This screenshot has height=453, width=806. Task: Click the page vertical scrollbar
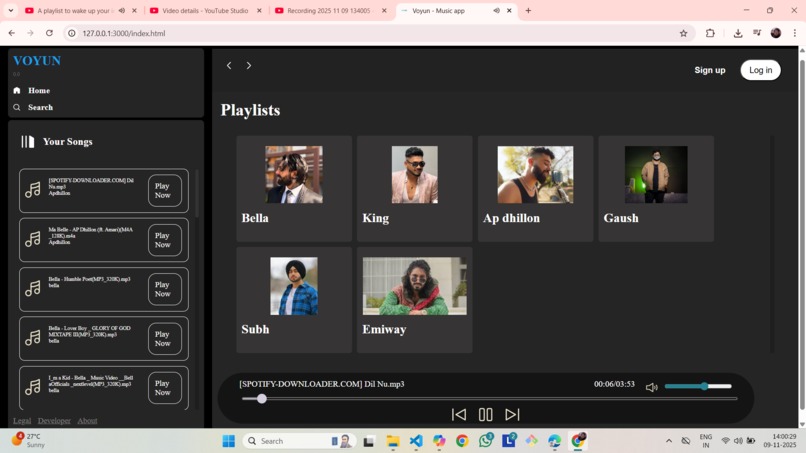802,237
